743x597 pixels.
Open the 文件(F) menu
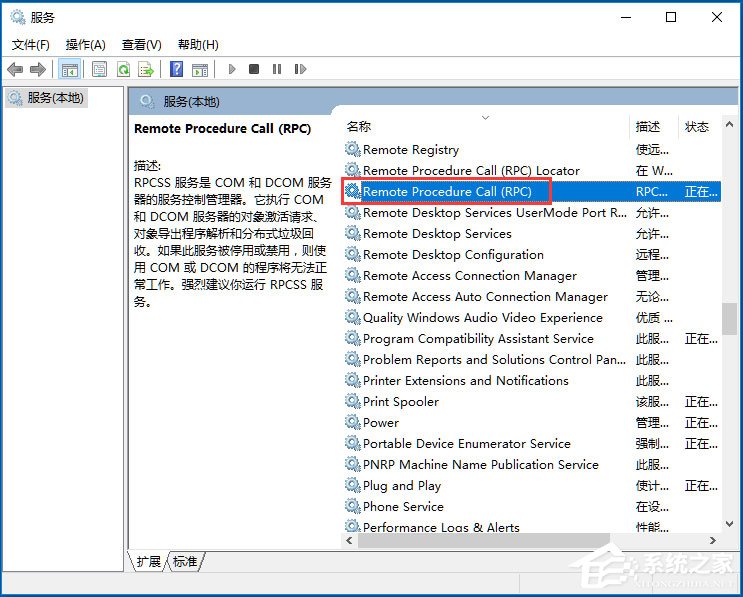[x=30, y=45]
